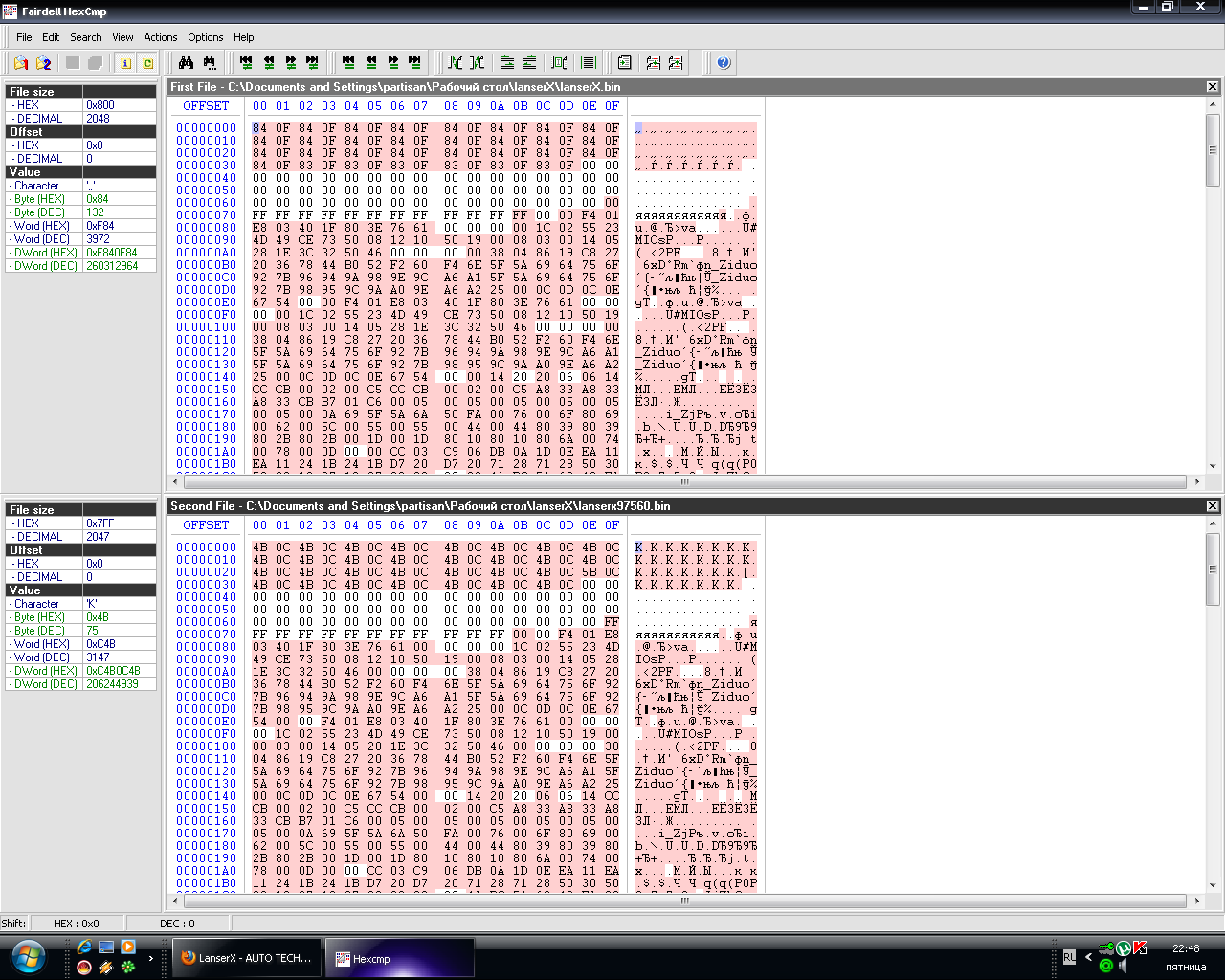Jump to the first matching block
This screenshot has height=980, width=1225.
349,62
